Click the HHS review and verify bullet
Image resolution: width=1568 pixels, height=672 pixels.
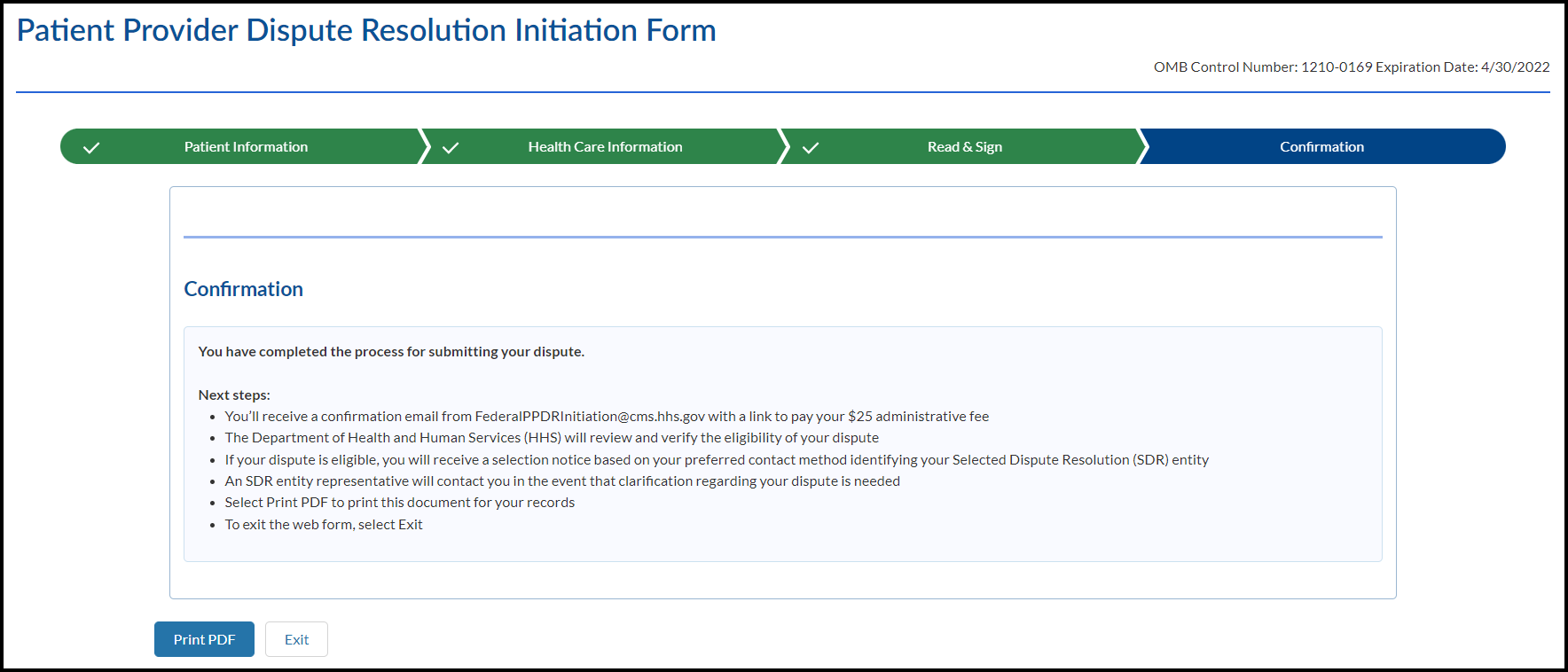pyautogui.click(x=552, y=438)
